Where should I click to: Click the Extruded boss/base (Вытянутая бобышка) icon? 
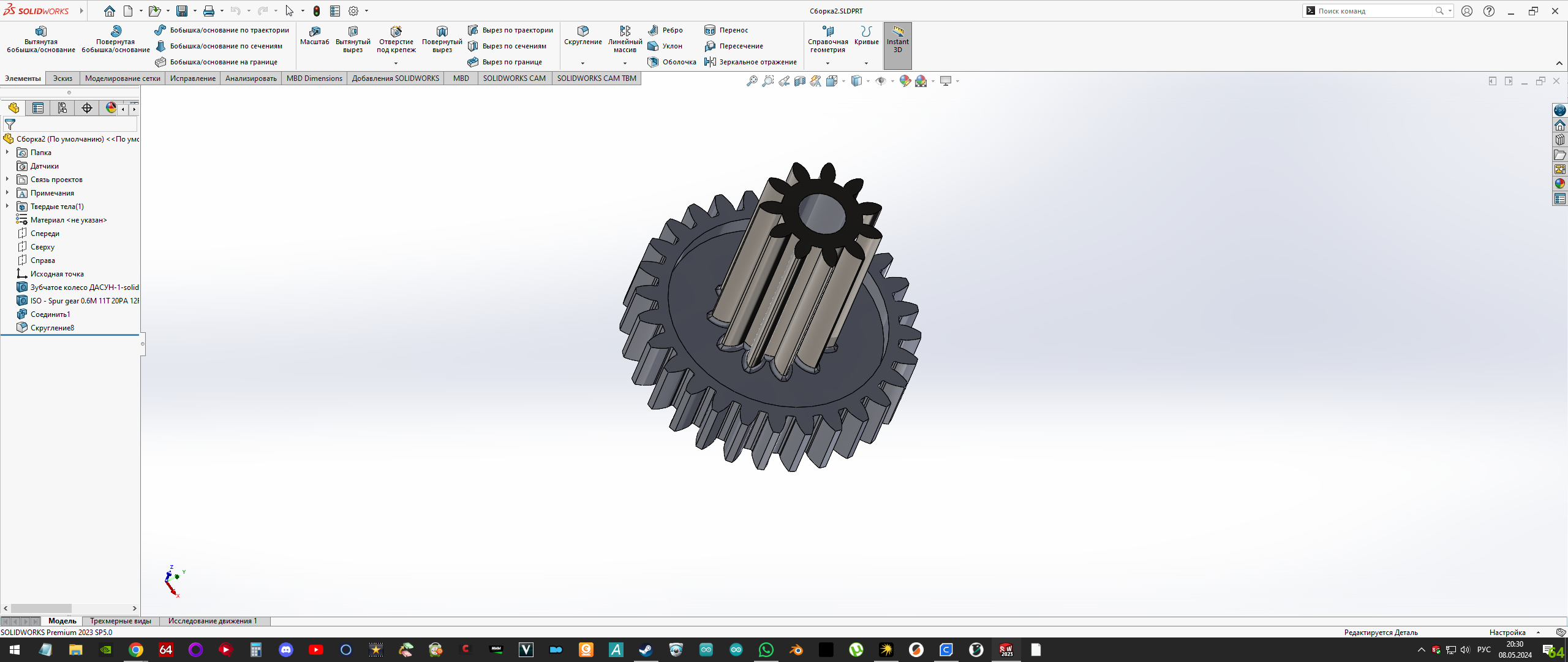click(x=41, y=31)
